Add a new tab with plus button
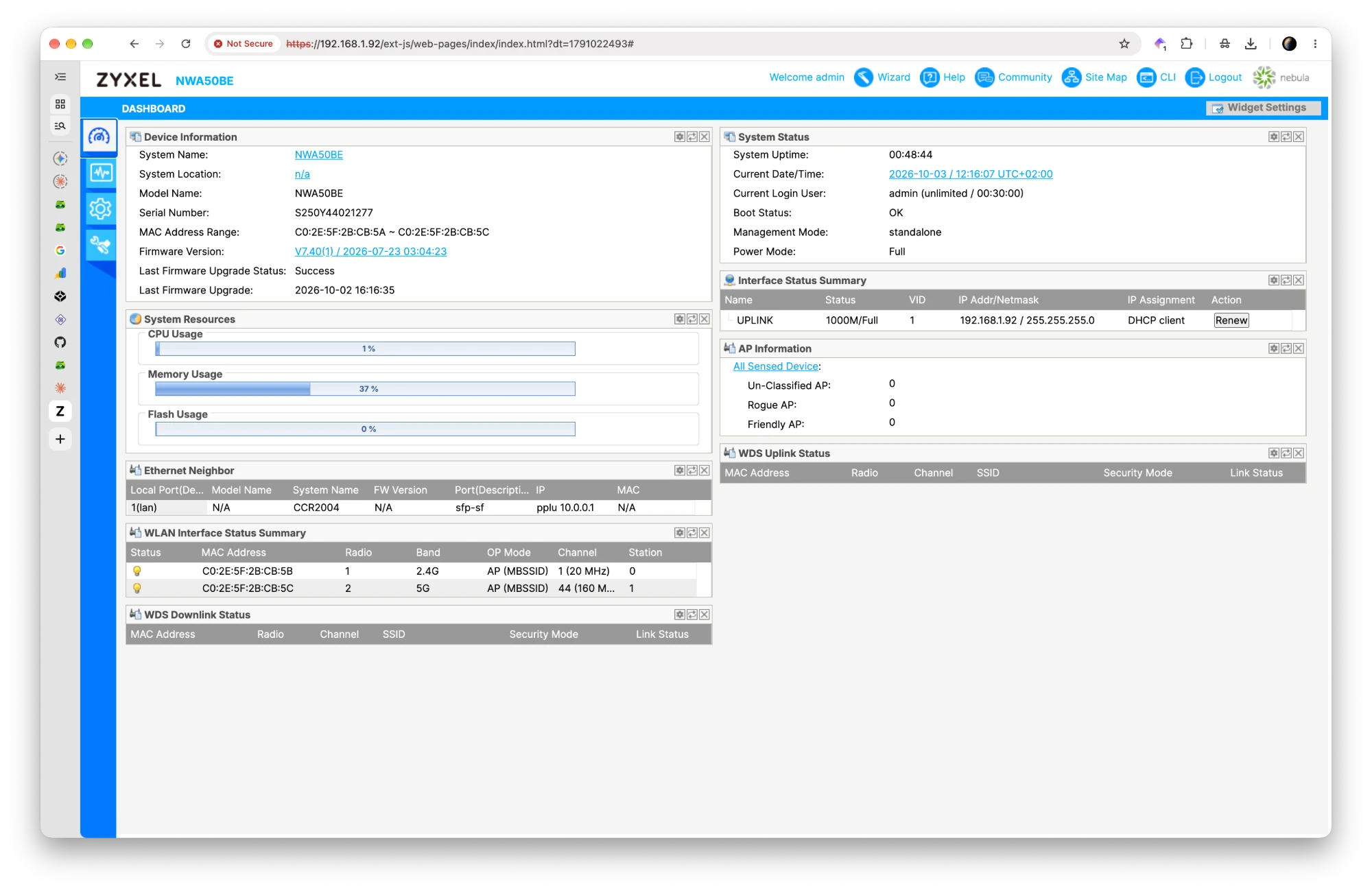The width and height of the screenshot is (1372, 891). [60, 439]
